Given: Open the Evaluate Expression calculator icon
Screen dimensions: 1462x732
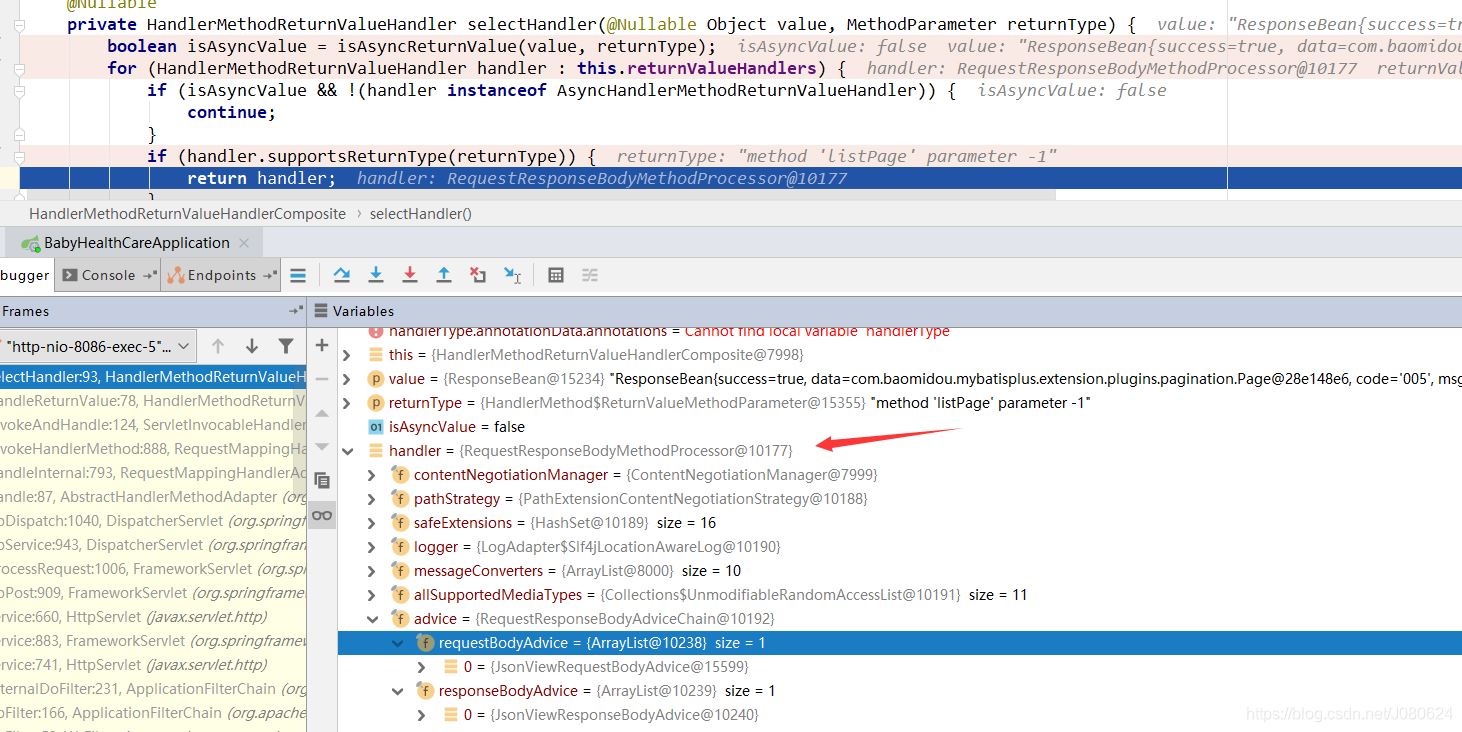Looking at the screenshot, I should click(557, 275).
